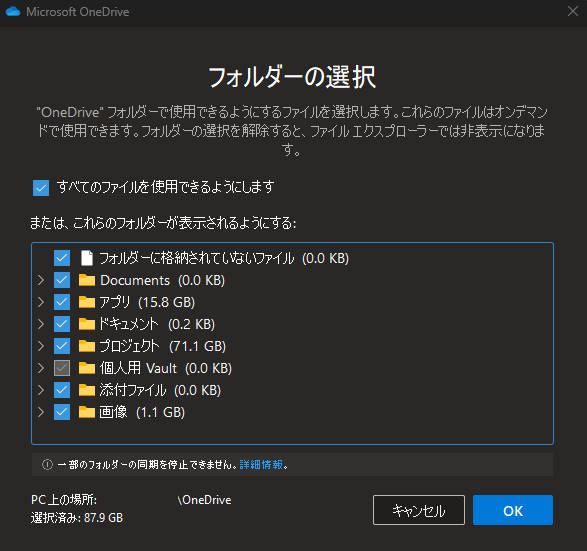
Task: Expand the アプリ folder tree
Action: (x=41, y=302)
